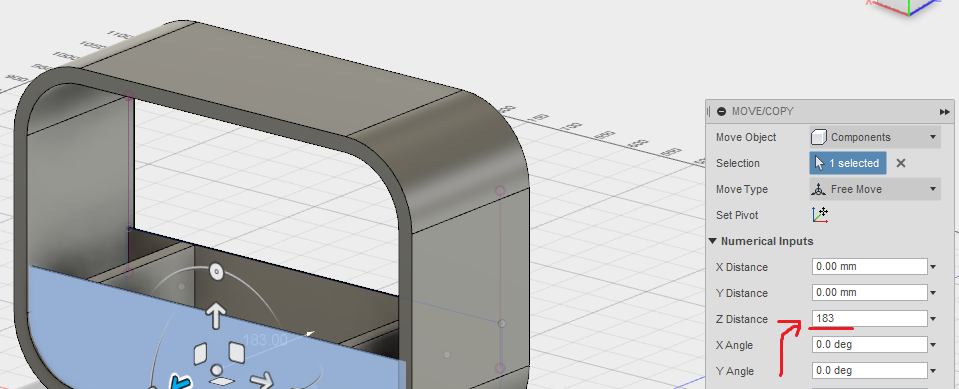Viewport: 959px width, 389px height.
Task: Open the Y Distance dropdown arrow
Action: tap(933, 293)
